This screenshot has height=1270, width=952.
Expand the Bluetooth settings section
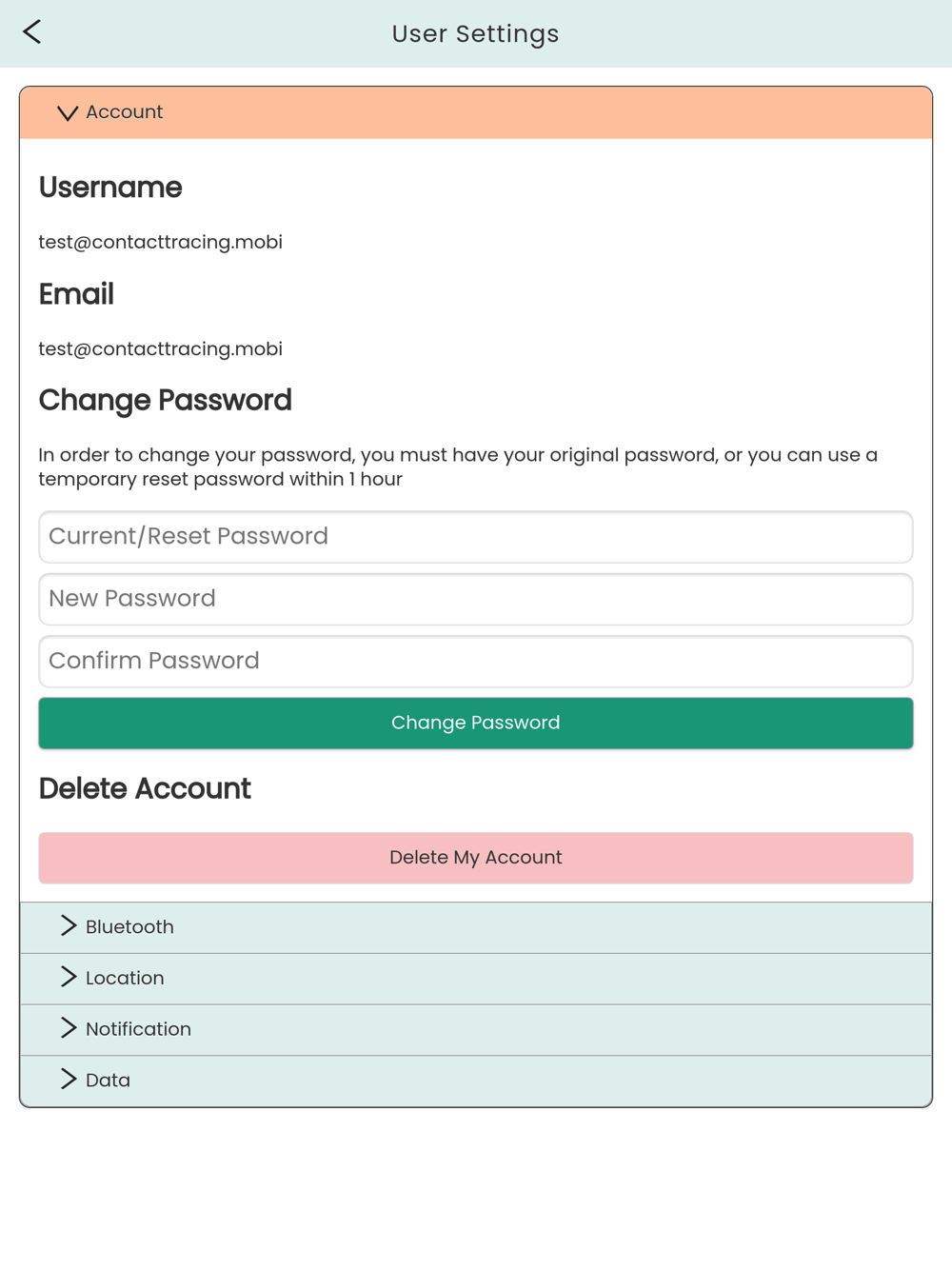coord(129,927)
